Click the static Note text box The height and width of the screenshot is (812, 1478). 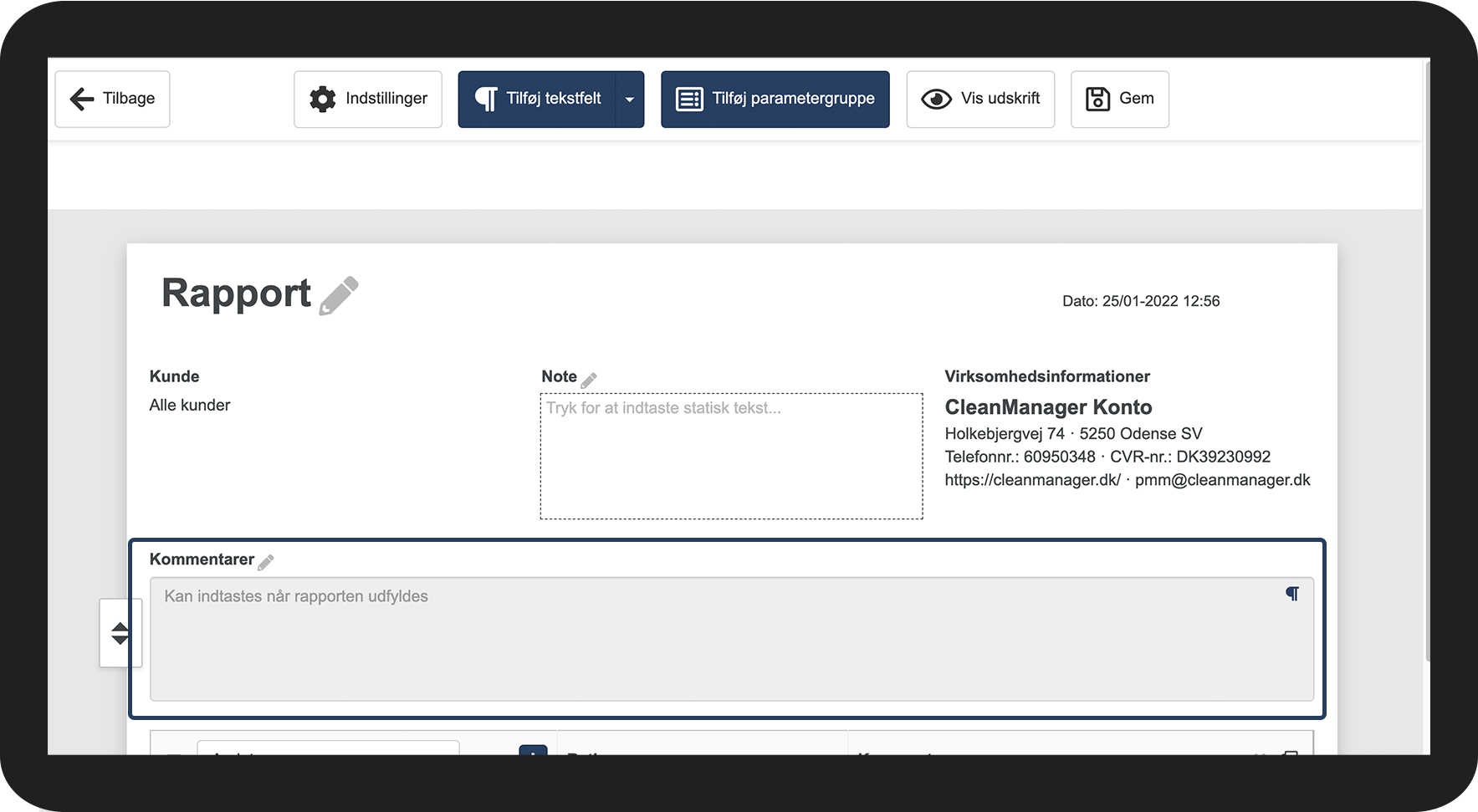(732, 456)
